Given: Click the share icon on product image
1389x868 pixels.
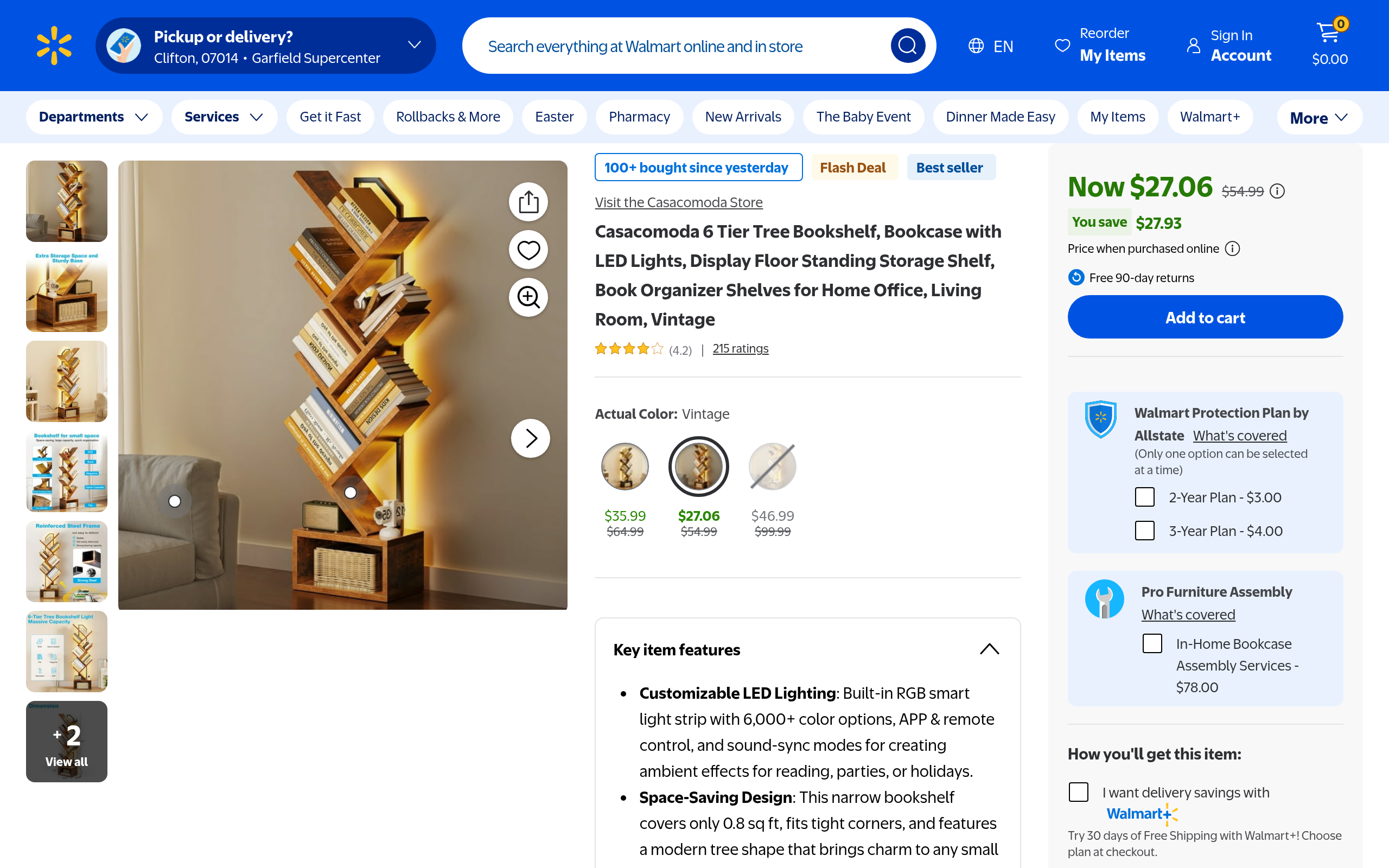Looking at the screenshot, I should [x=528, y=202].
